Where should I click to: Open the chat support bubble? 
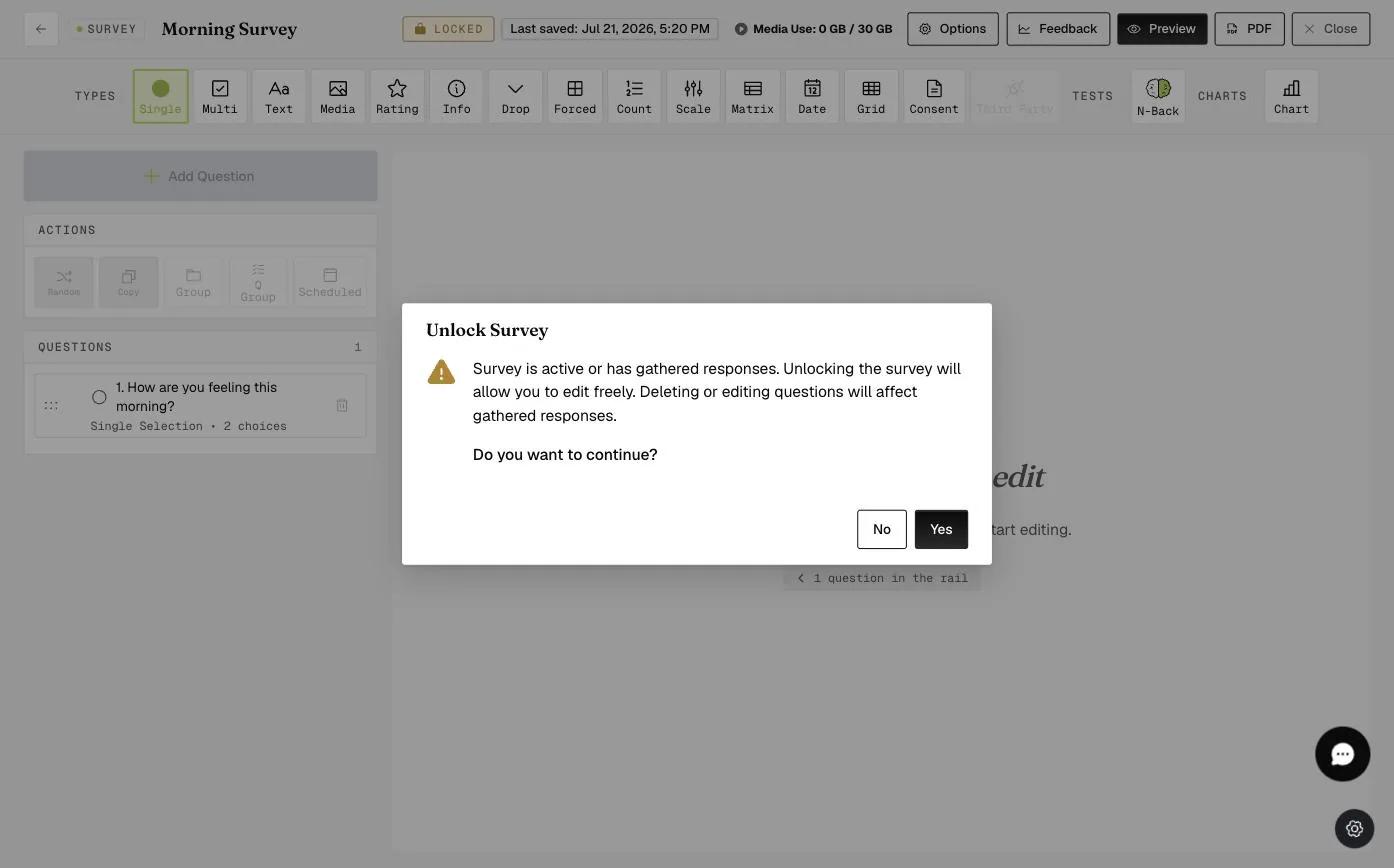click(1342, 754)
